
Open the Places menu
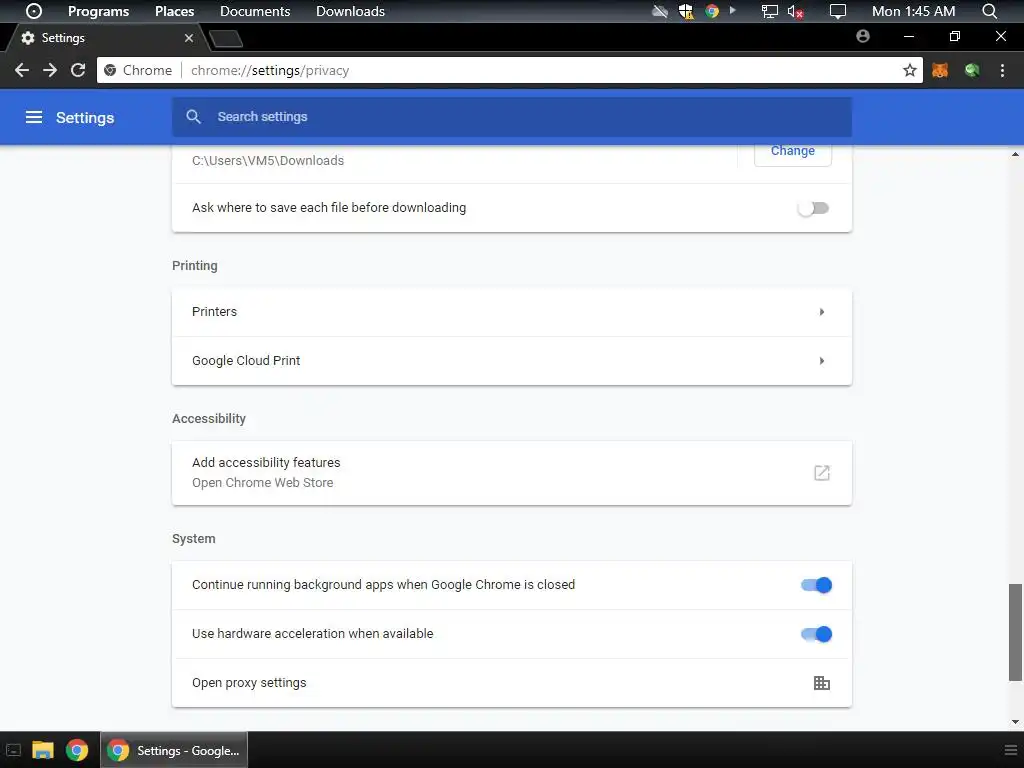pyautogui.click(x=174, y=11)
